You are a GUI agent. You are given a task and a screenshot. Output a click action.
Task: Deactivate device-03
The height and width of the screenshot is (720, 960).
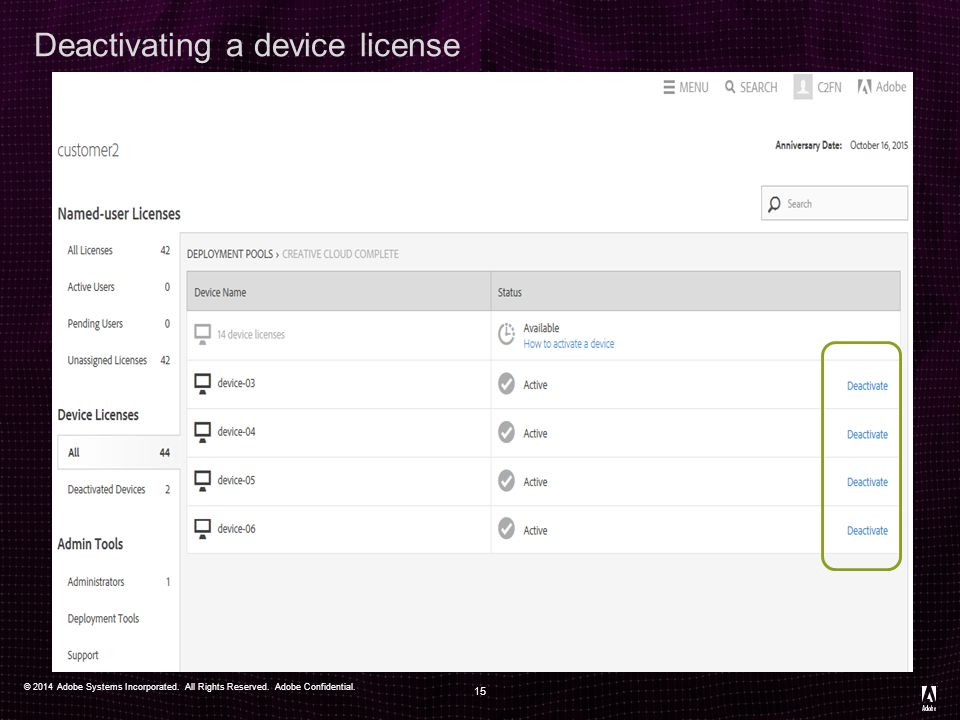tap(867, 386)
